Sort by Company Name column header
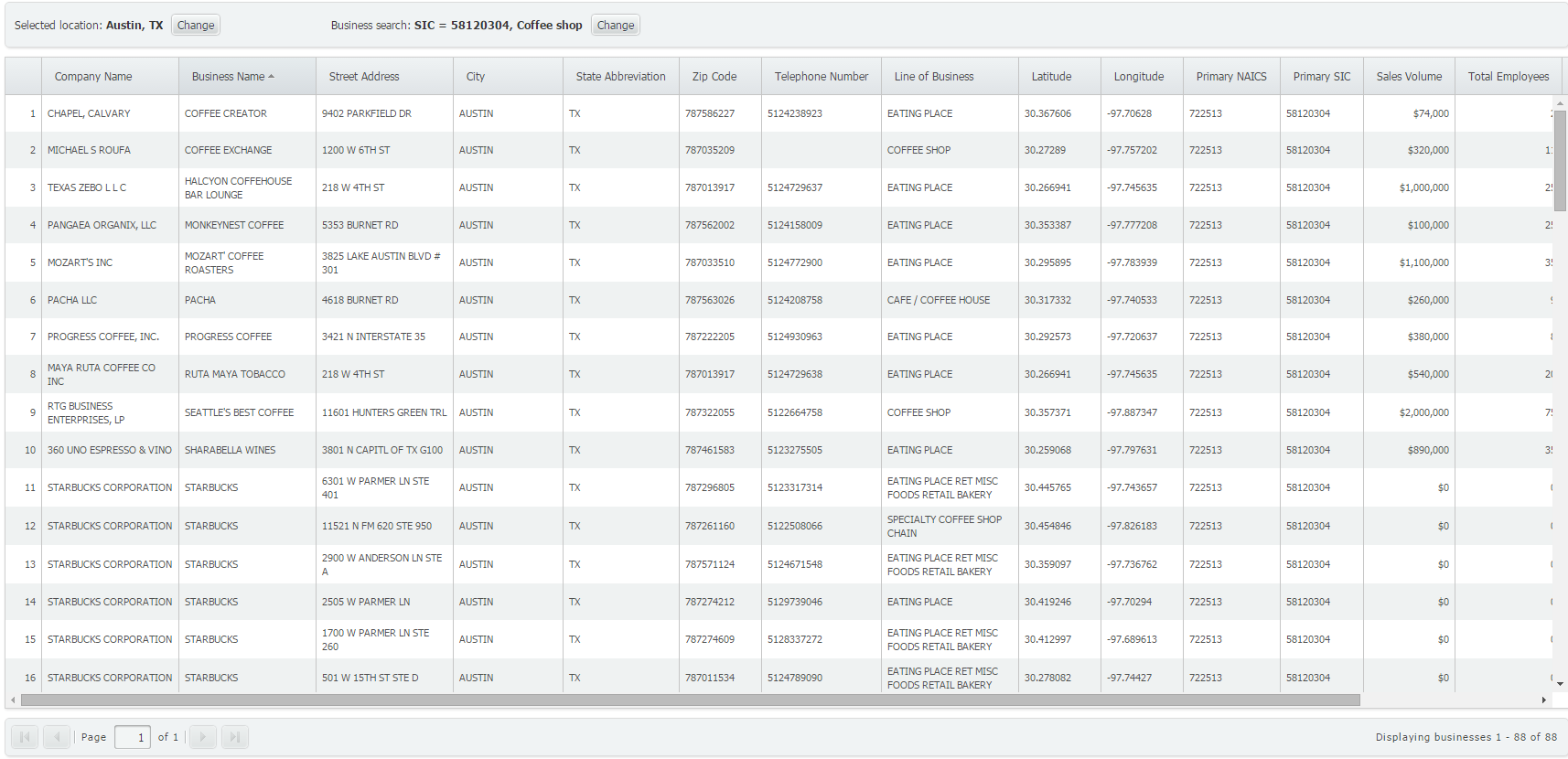 click(x=93, y=77)
